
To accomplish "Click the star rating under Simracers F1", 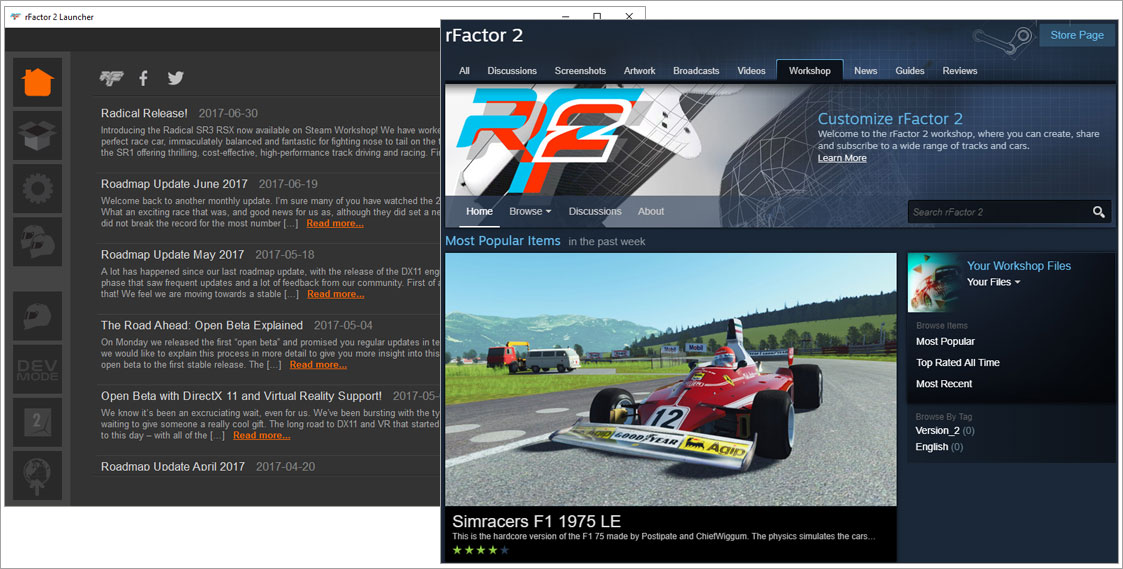I will 481,550.
